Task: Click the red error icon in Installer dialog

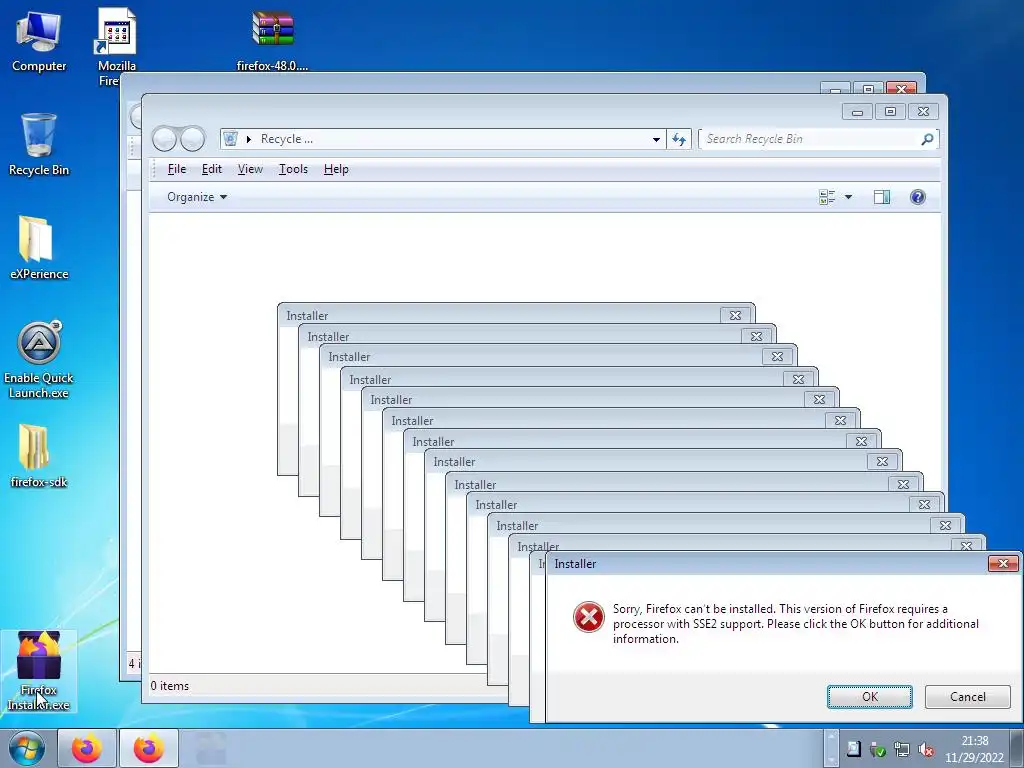Action: 588,617
